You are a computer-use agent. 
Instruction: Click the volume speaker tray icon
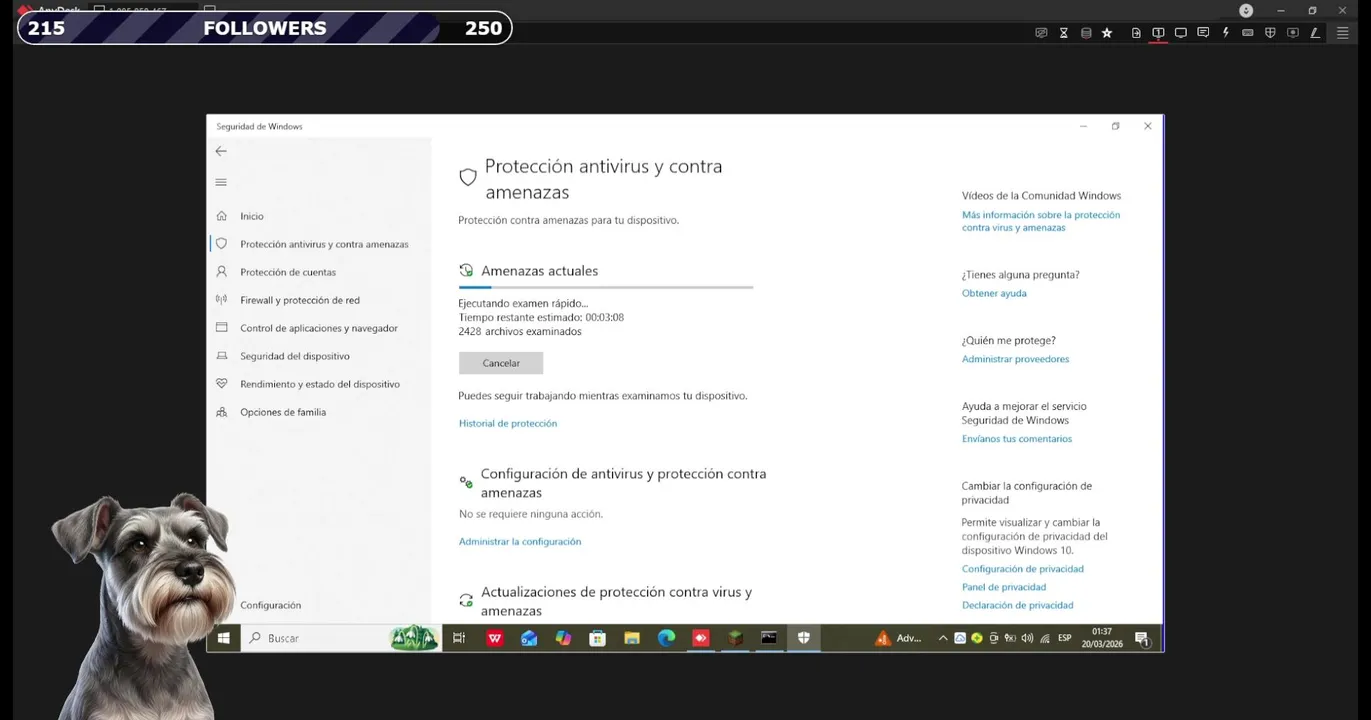[x=1027, y=638]
